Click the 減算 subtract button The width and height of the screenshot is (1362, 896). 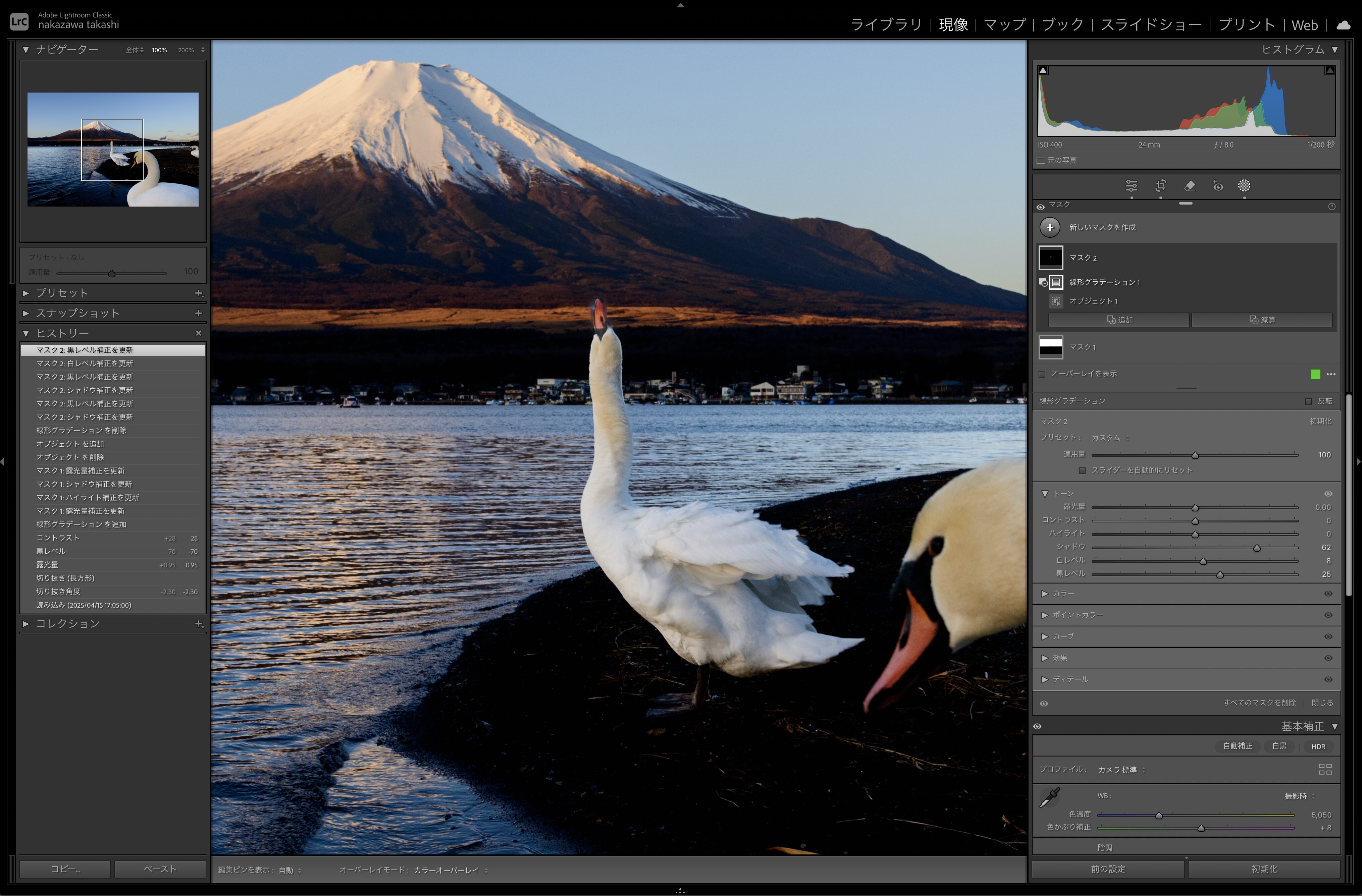click(1262, 320)
